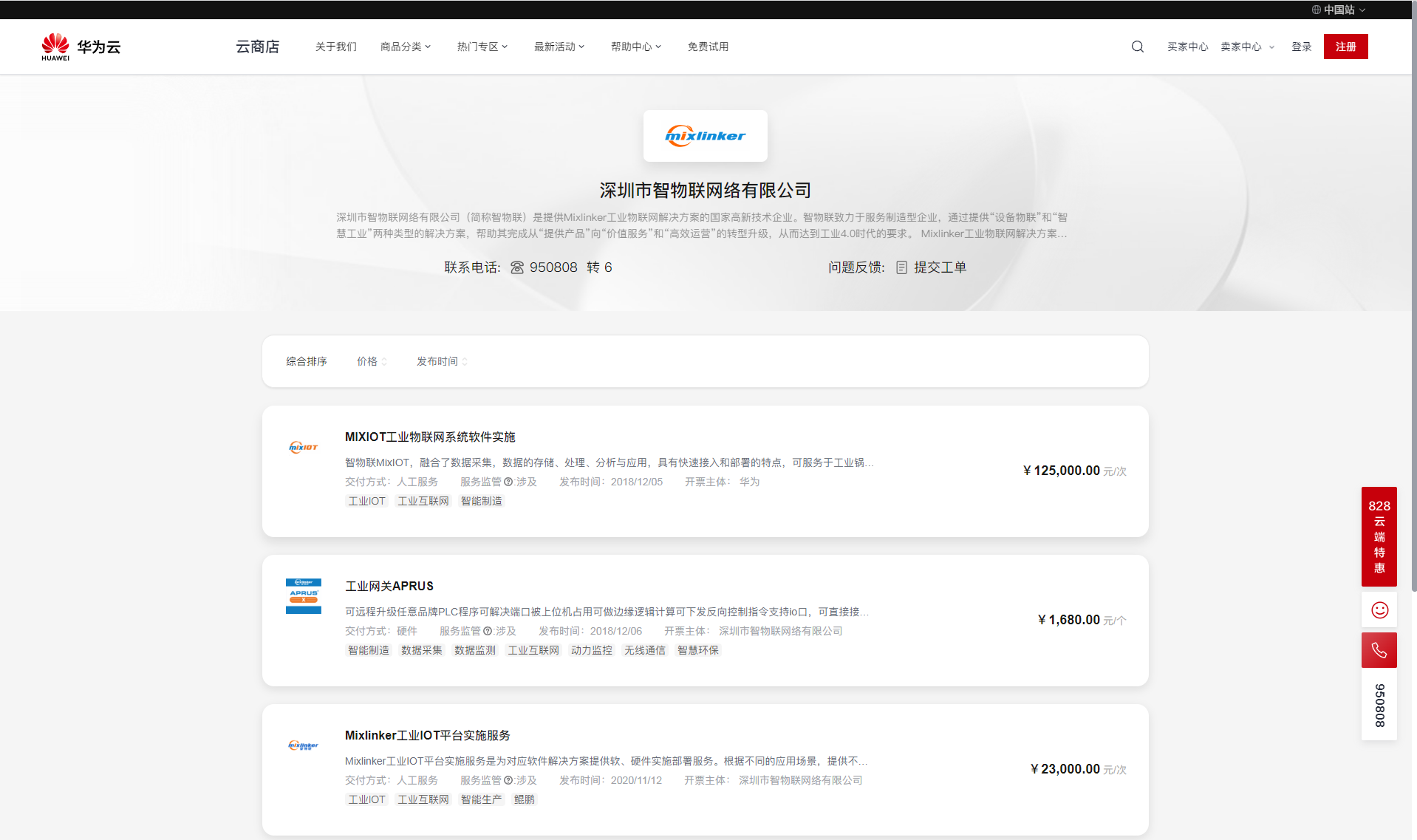Image resolution: width=1417 pixels, height=840 pixels.
Task: Click the 828 云端特惠 promotion banner
Action: point(1379,536)
